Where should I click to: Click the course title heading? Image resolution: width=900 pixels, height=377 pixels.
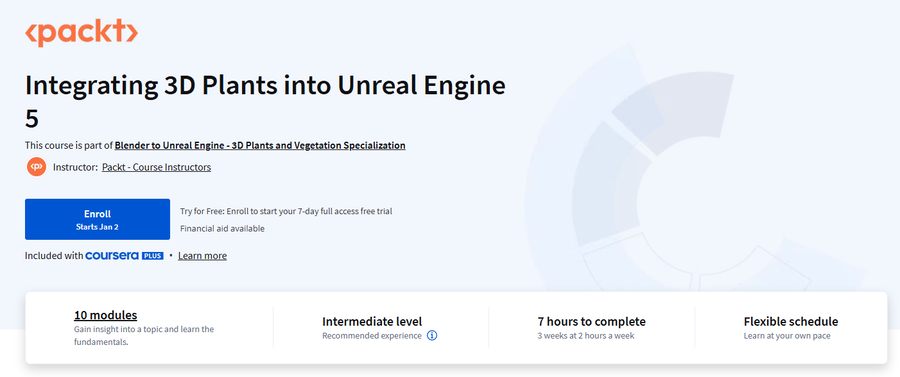click(x=265, y=102)
